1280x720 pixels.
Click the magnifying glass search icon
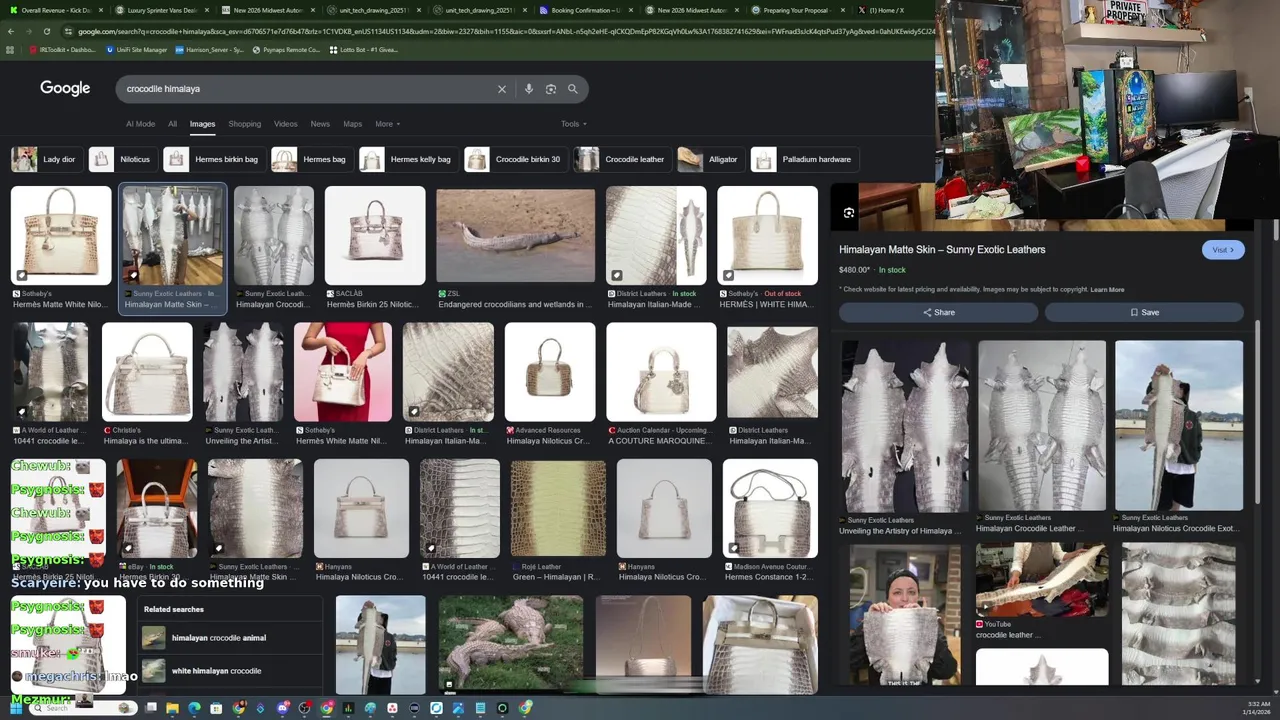click(x=573, y=89)
